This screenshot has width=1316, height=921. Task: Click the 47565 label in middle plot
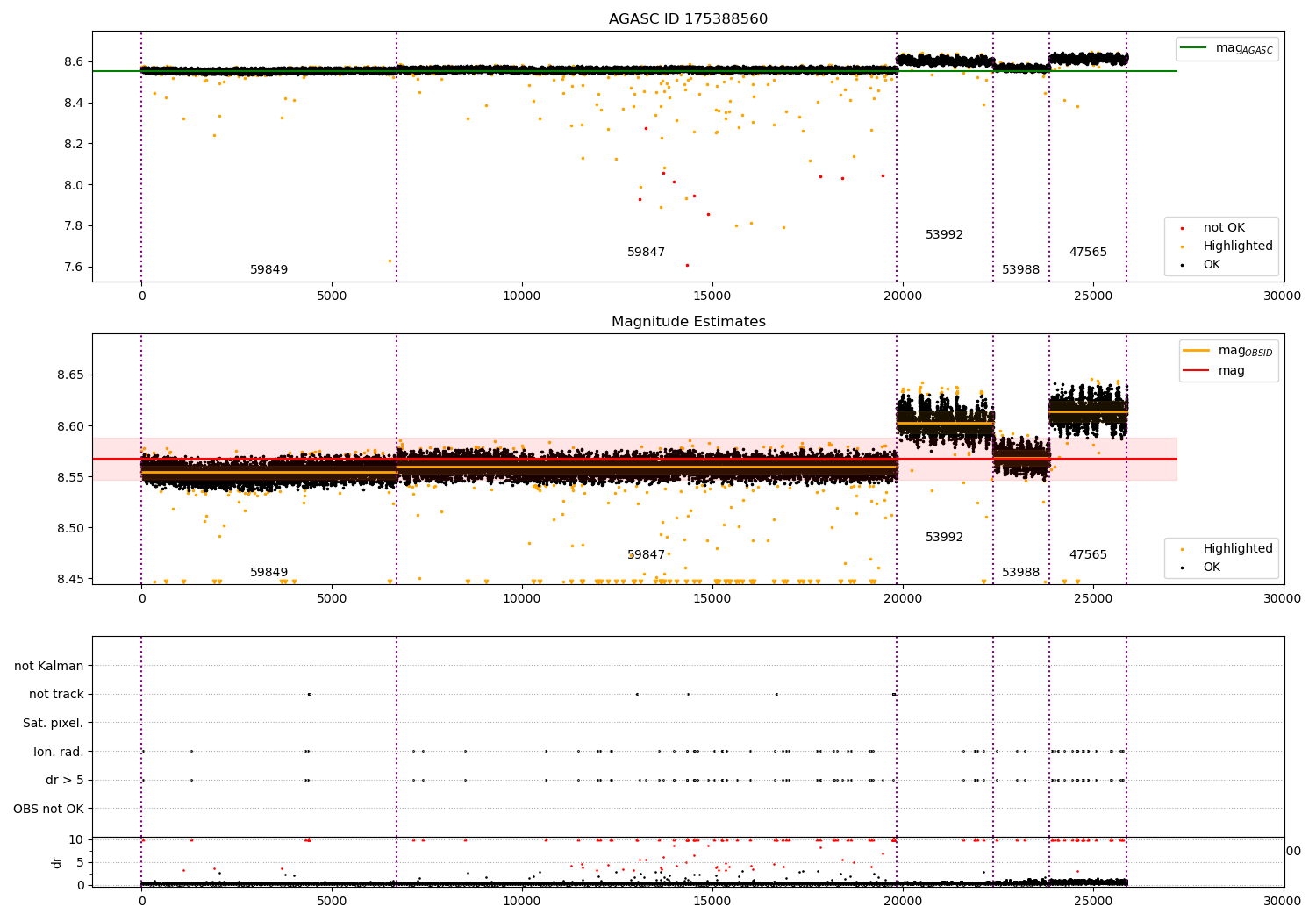click(x=1088, y=555)
